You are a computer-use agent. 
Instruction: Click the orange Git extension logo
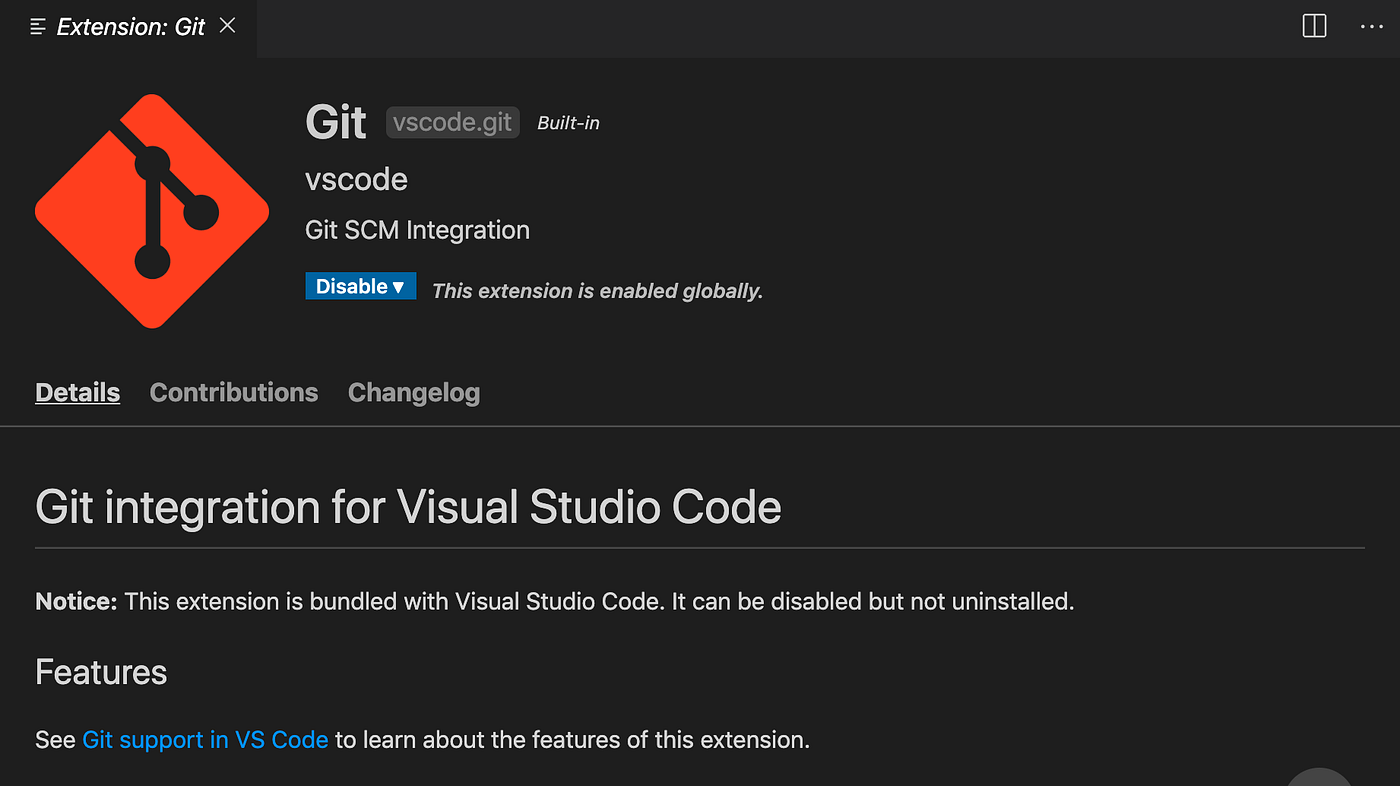point(152,210)
